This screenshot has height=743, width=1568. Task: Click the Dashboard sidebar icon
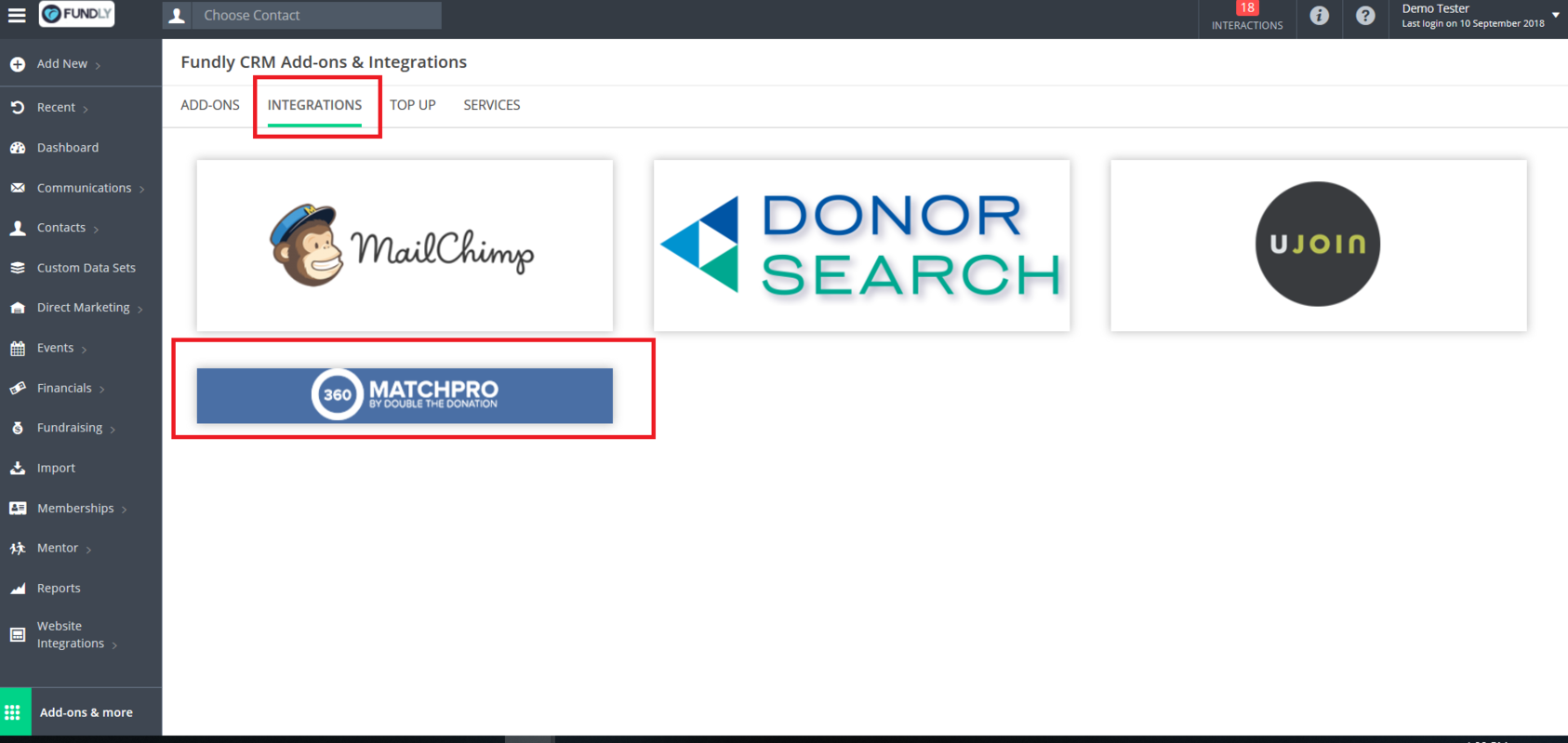coord(18,148)
